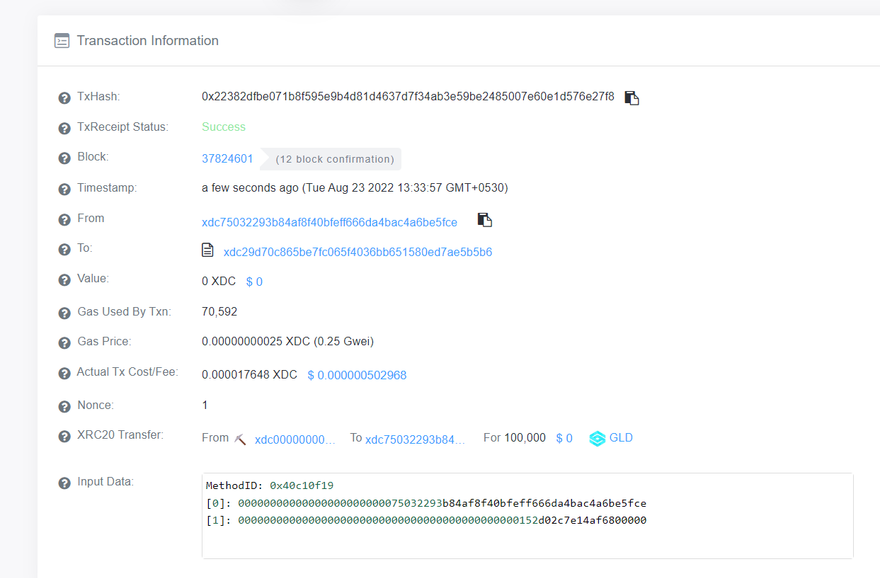Click the help icon next to Gas Price
Image resolution: width=880 pixels, height=578 pixels.
coord(65,343)
